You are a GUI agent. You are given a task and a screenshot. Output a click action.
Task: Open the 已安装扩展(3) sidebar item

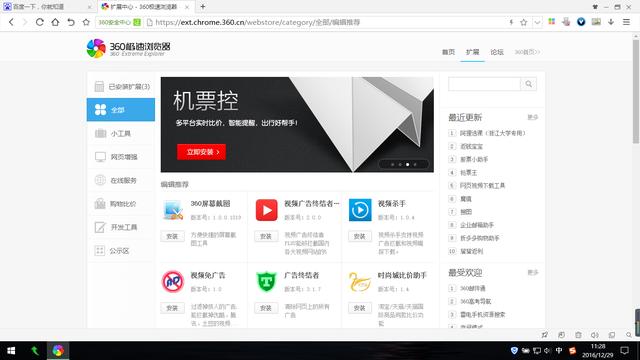point(121,86)
